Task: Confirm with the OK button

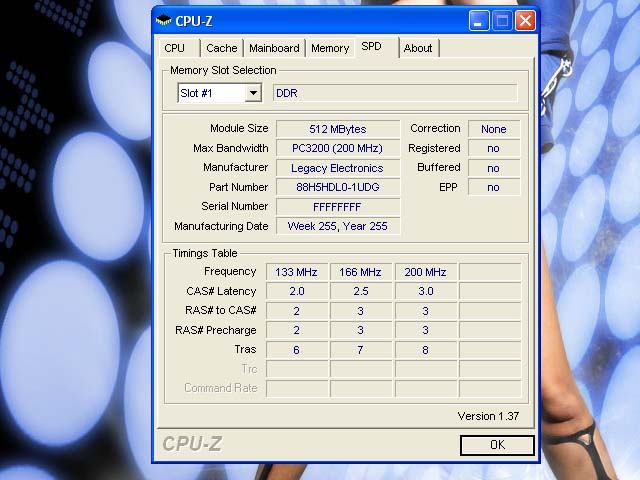Action: (497, 445)
